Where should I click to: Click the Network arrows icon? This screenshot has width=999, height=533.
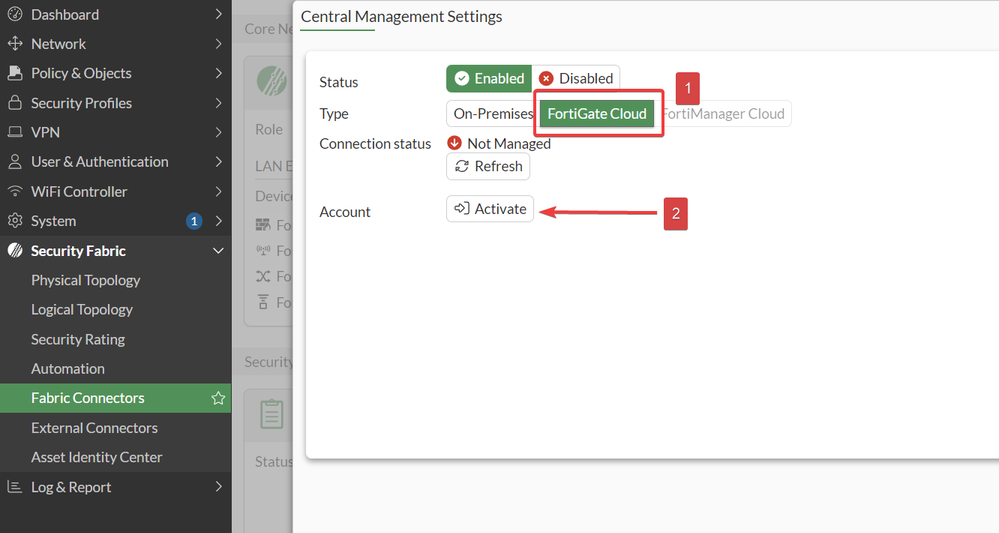14,44
